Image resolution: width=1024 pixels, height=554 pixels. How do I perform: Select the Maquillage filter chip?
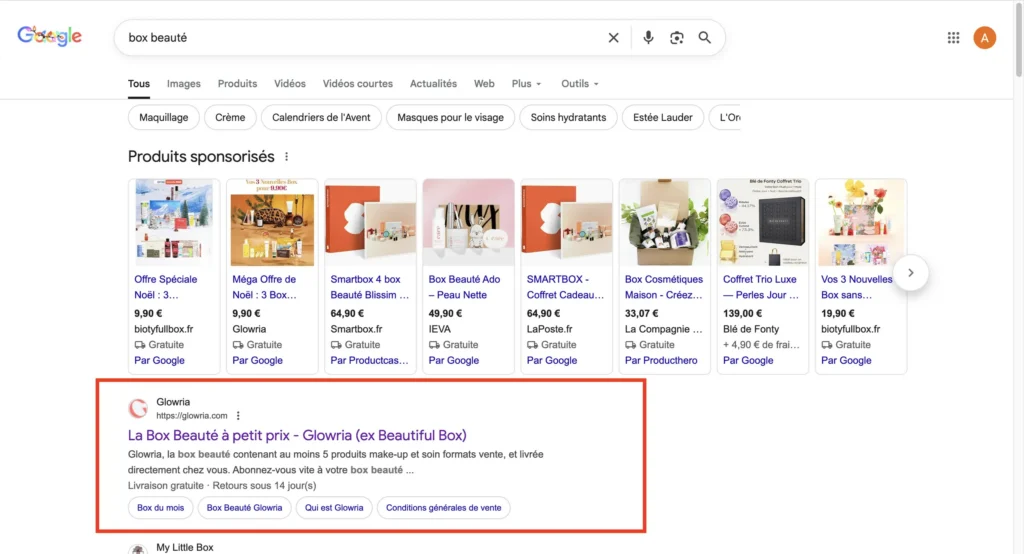tap(164, 117)
